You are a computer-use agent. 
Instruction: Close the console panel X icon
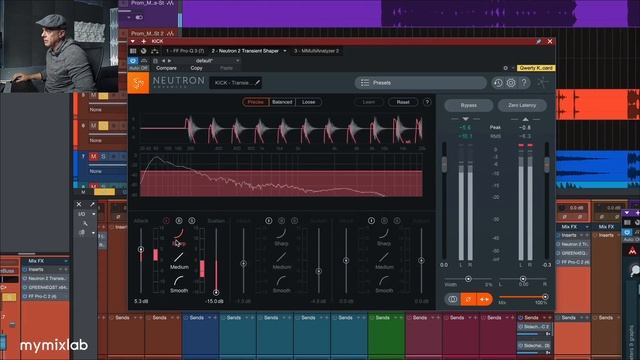[79, 204]
